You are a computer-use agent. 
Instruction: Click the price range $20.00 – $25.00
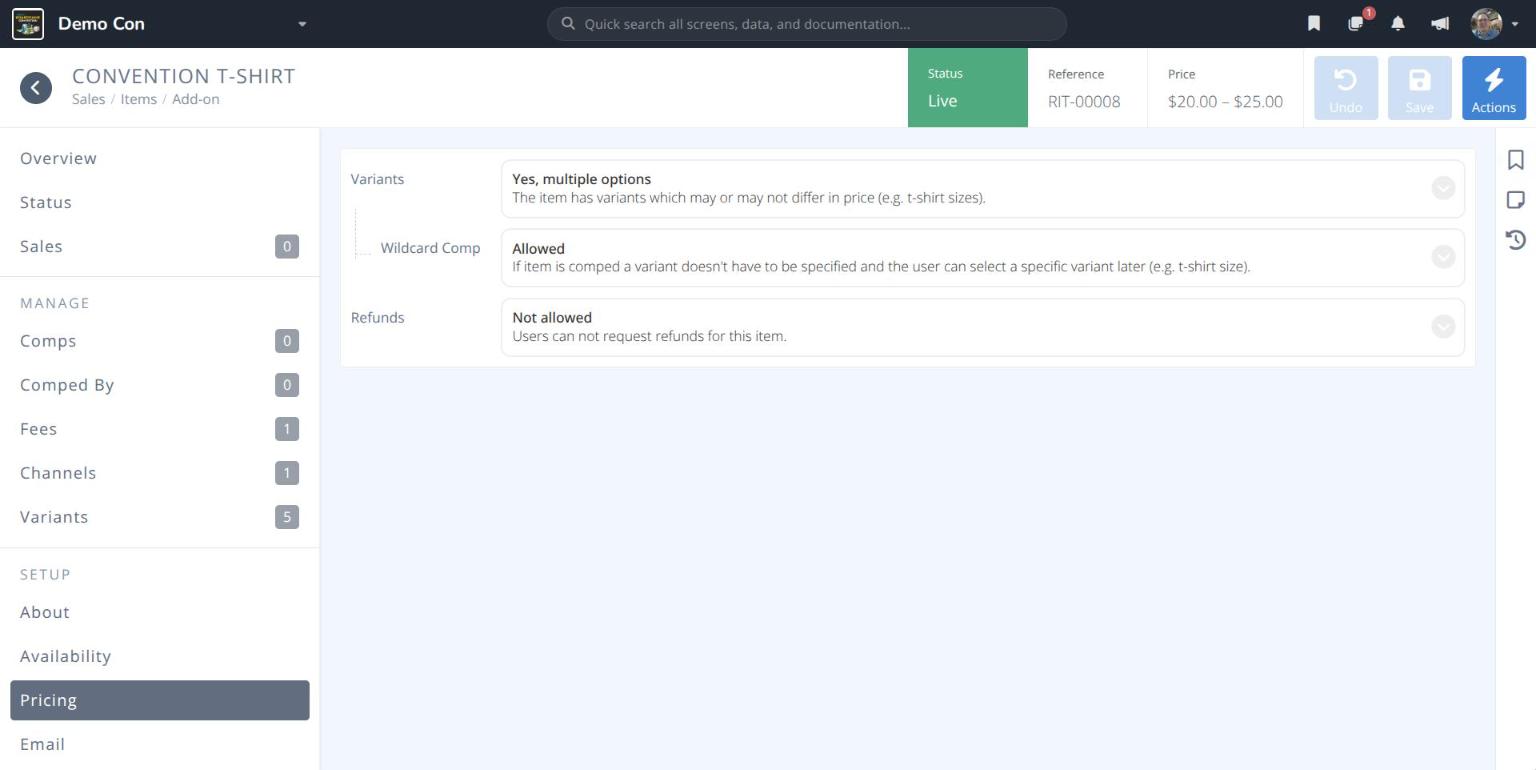coord(1225,101)
